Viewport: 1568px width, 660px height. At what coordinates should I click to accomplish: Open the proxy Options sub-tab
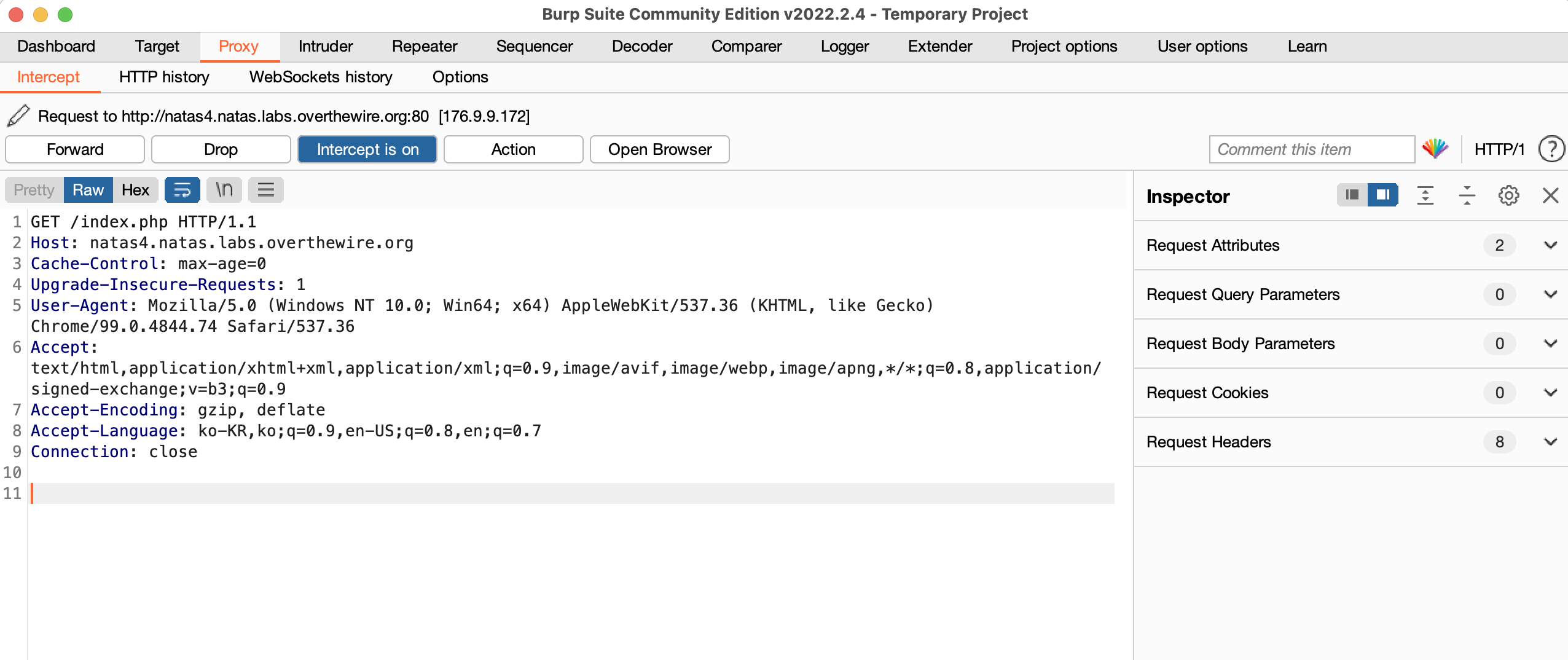460,77
